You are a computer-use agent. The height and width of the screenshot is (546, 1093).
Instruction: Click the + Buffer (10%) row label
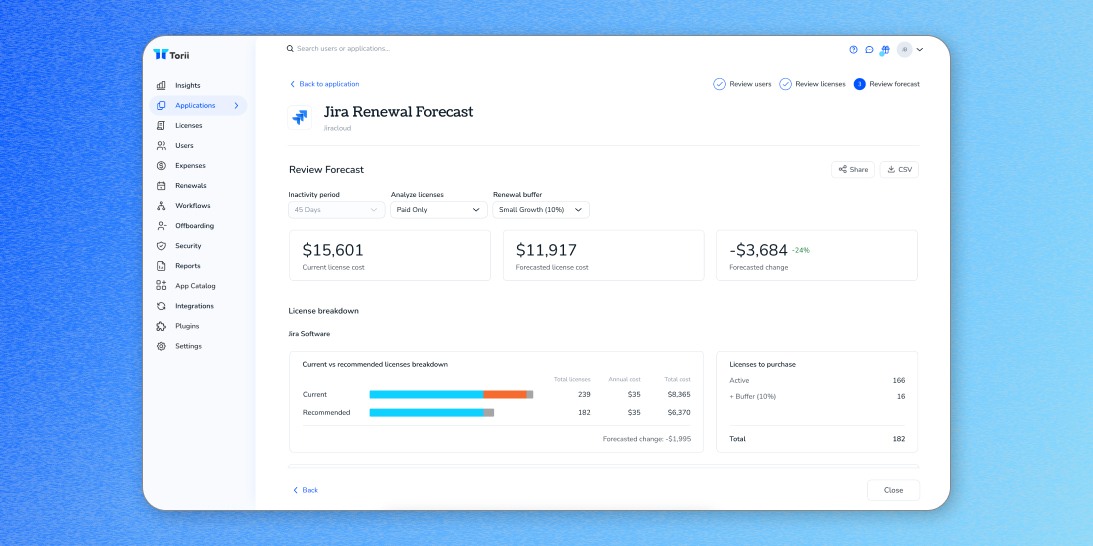click(752, 397)
